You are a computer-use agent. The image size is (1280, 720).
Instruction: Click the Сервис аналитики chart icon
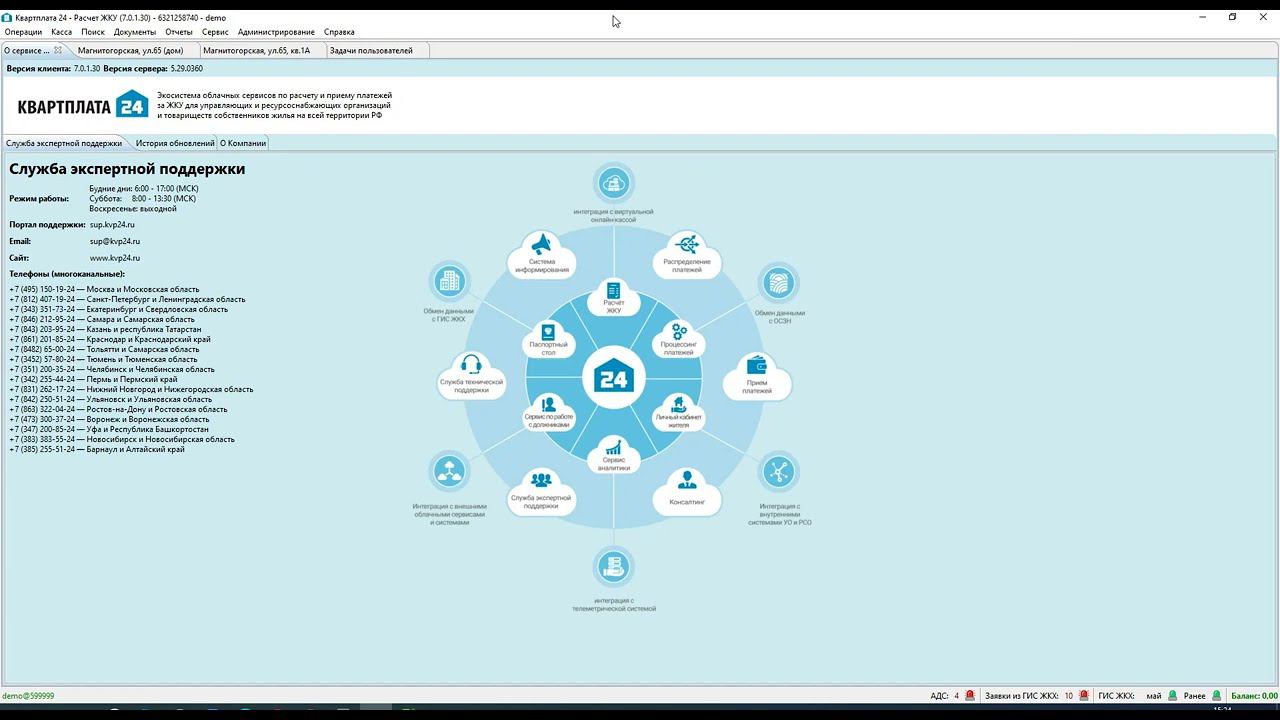614,447
